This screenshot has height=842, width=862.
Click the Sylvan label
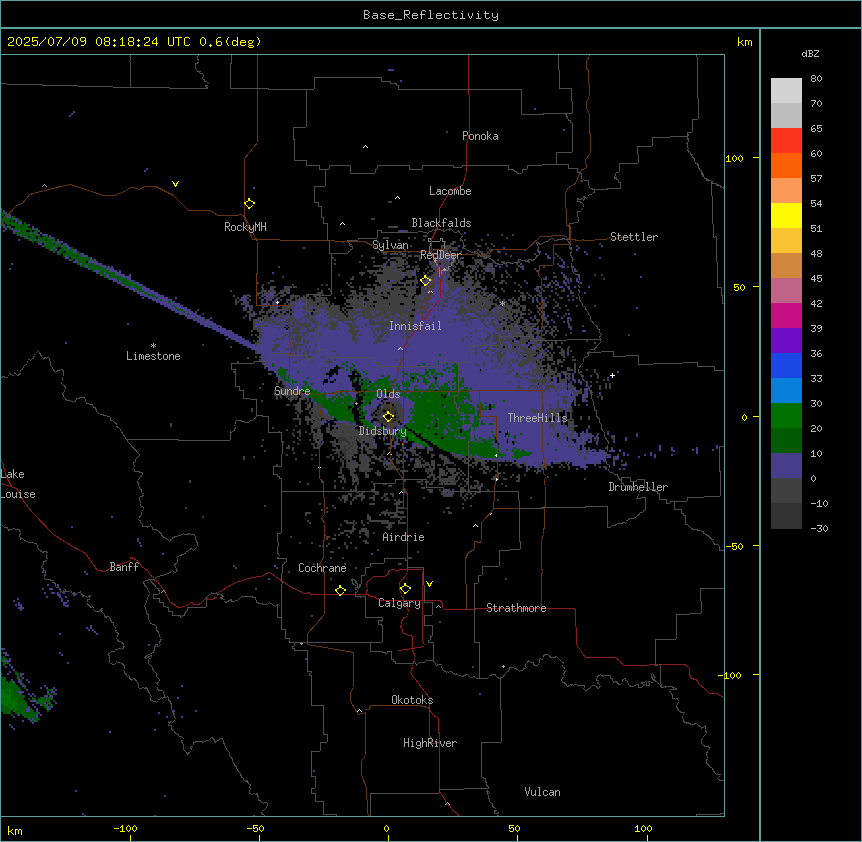390,245
